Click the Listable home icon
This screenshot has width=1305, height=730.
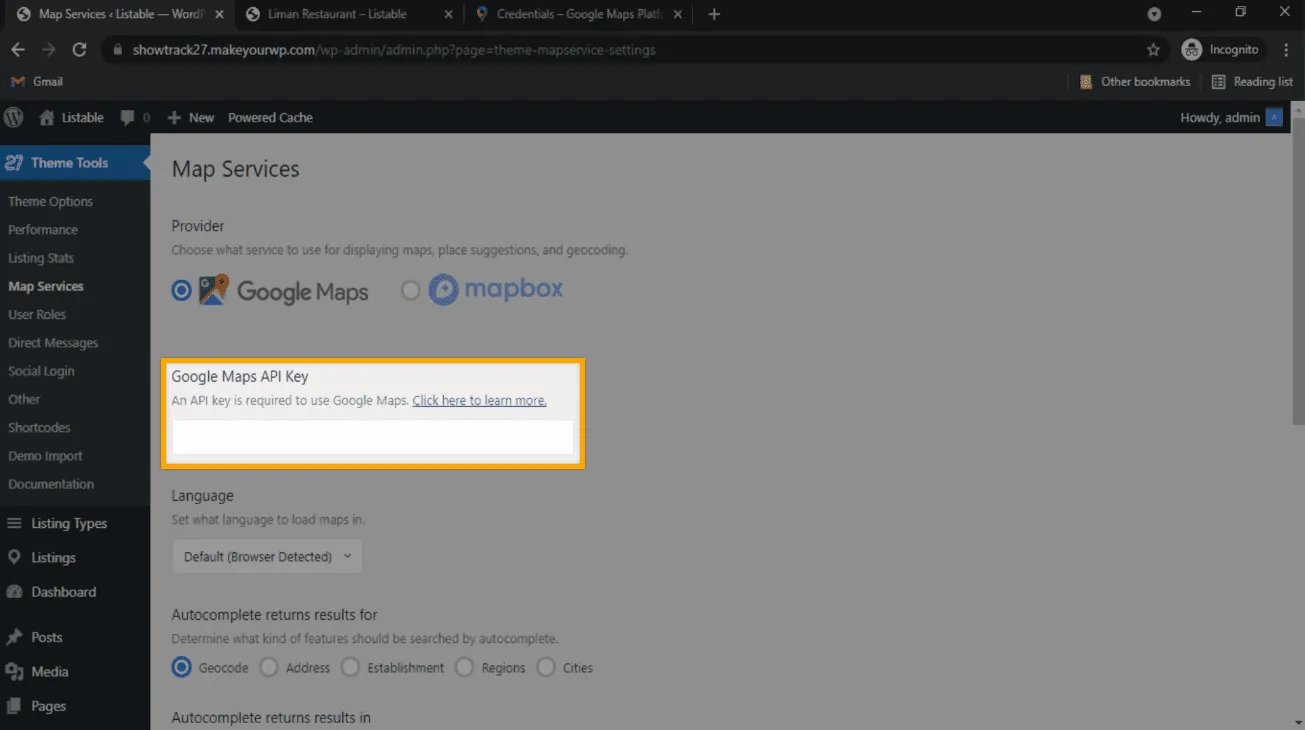[x=47, y=117]
